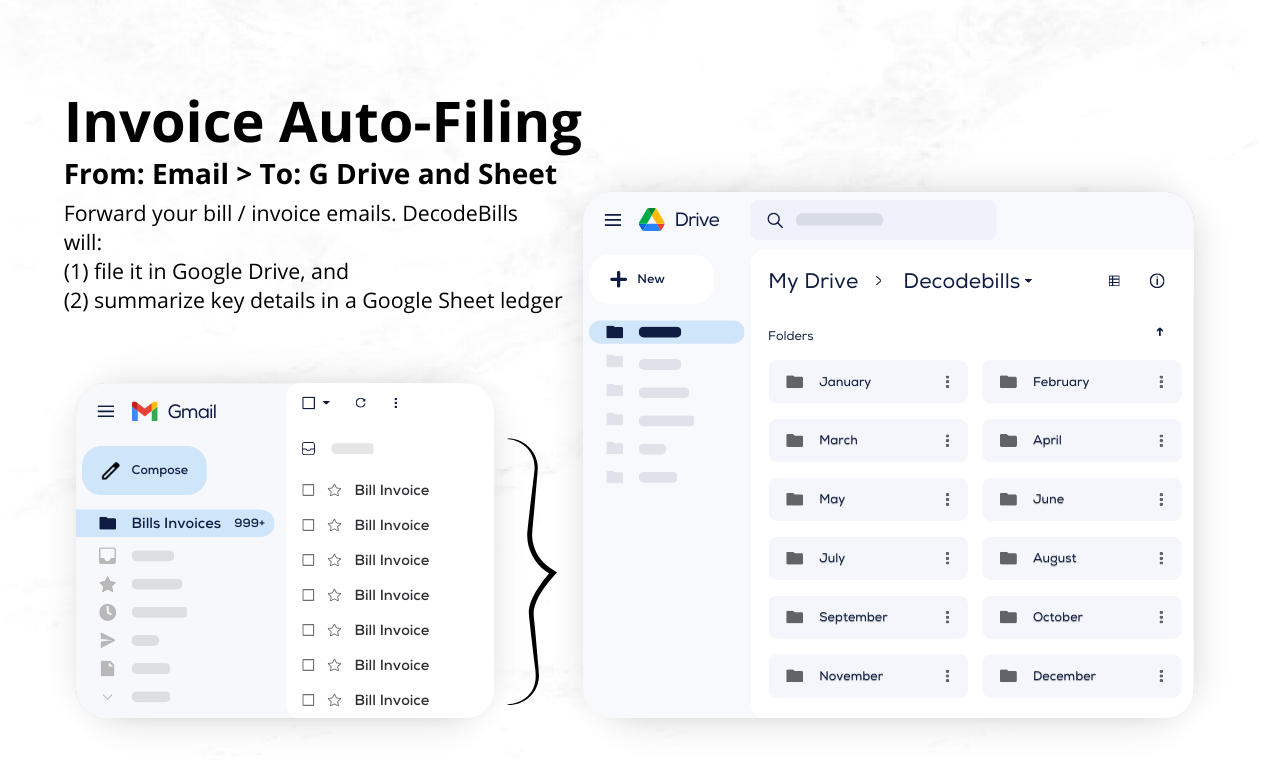Open January folder more actions menu
The image size is (1270, 760).
[x=947, y=382]
